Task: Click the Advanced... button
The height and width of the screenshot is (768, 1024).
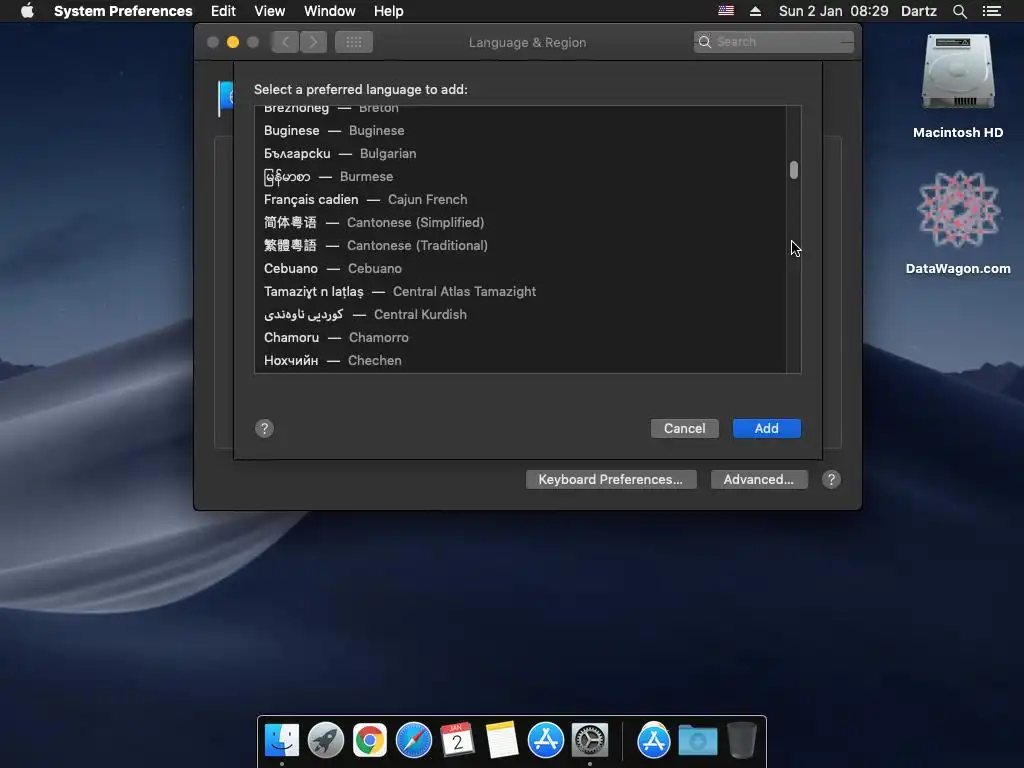Action: coord(759,479)
